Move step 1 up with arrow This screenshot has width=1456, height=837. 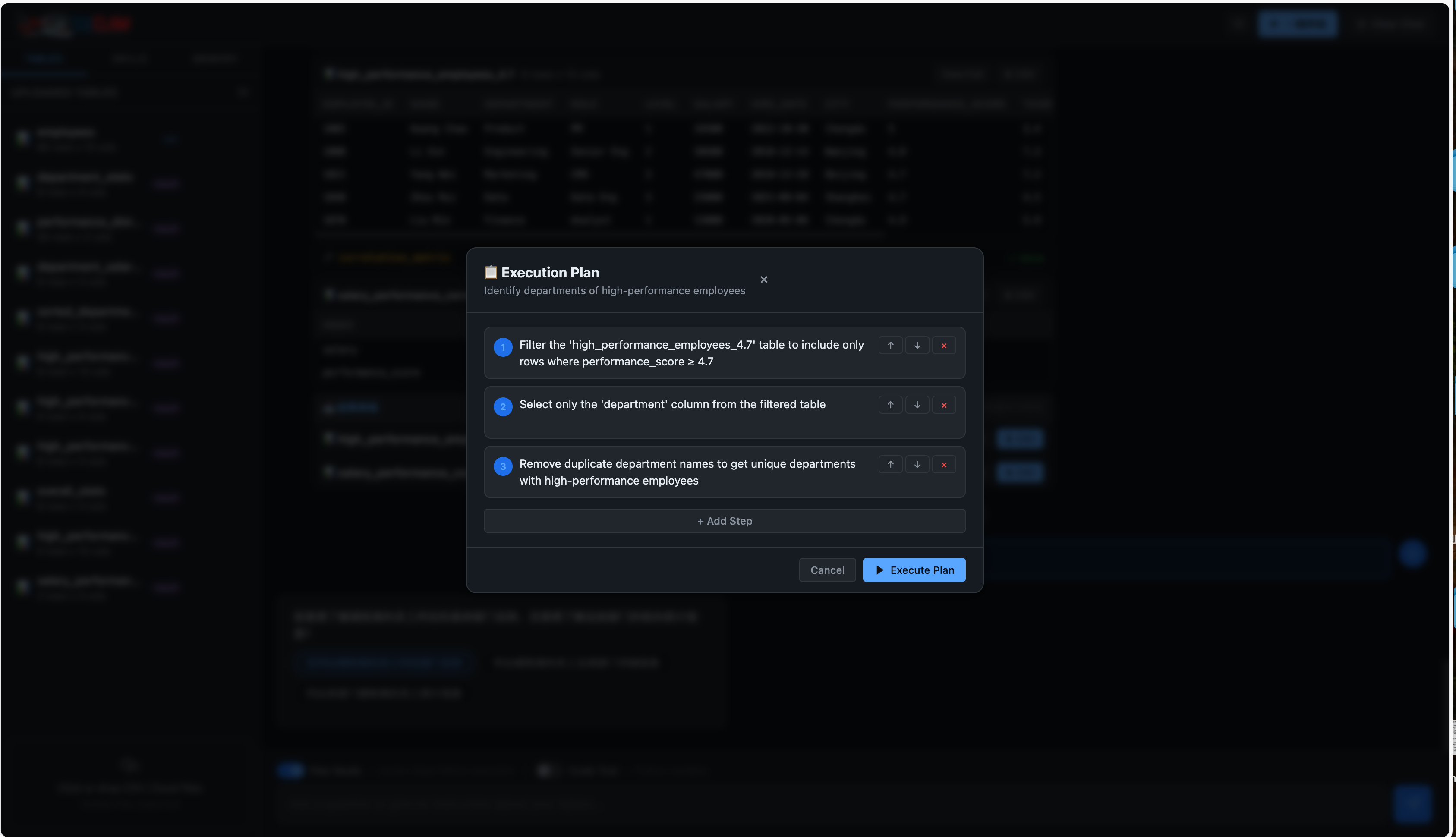tap(890, 346)
